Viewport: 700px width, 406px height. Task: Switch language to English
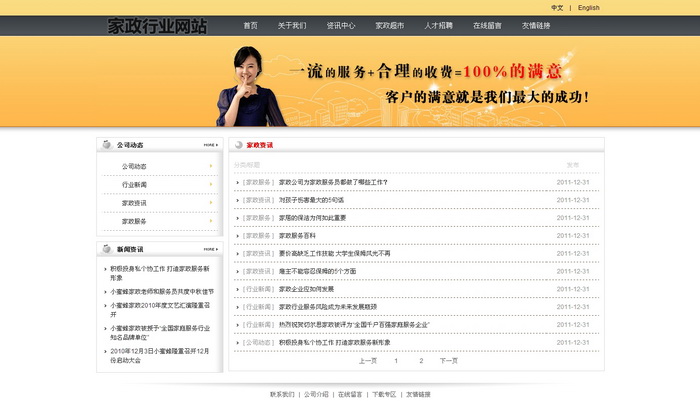pyautogui.click(x=589, y=7)
